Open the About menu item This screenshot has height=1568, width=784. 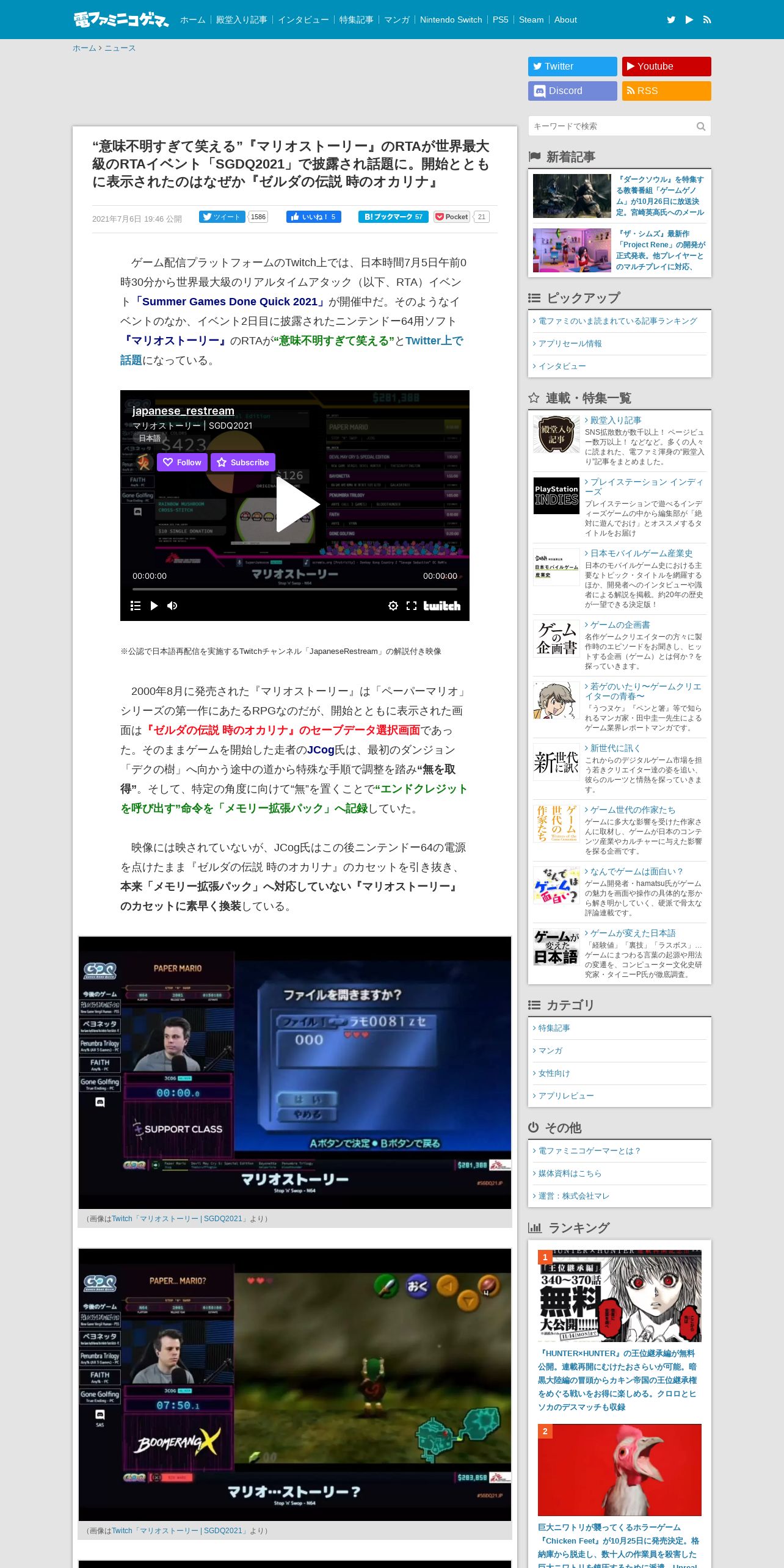point(565,20)
